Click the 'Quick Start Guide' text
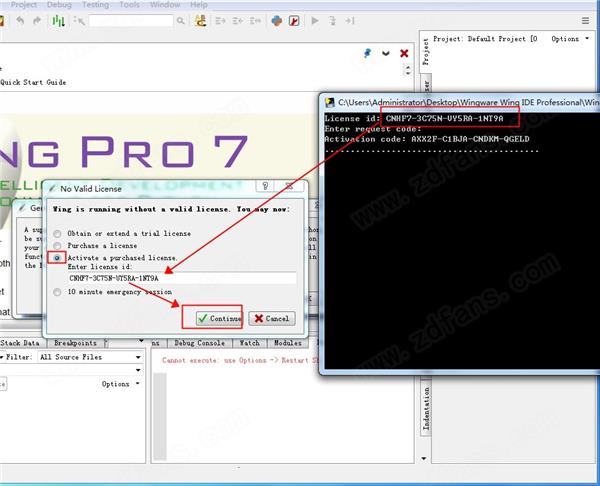Screen dimensions: 600x486 pyautogui.click(x=33, y=82)
